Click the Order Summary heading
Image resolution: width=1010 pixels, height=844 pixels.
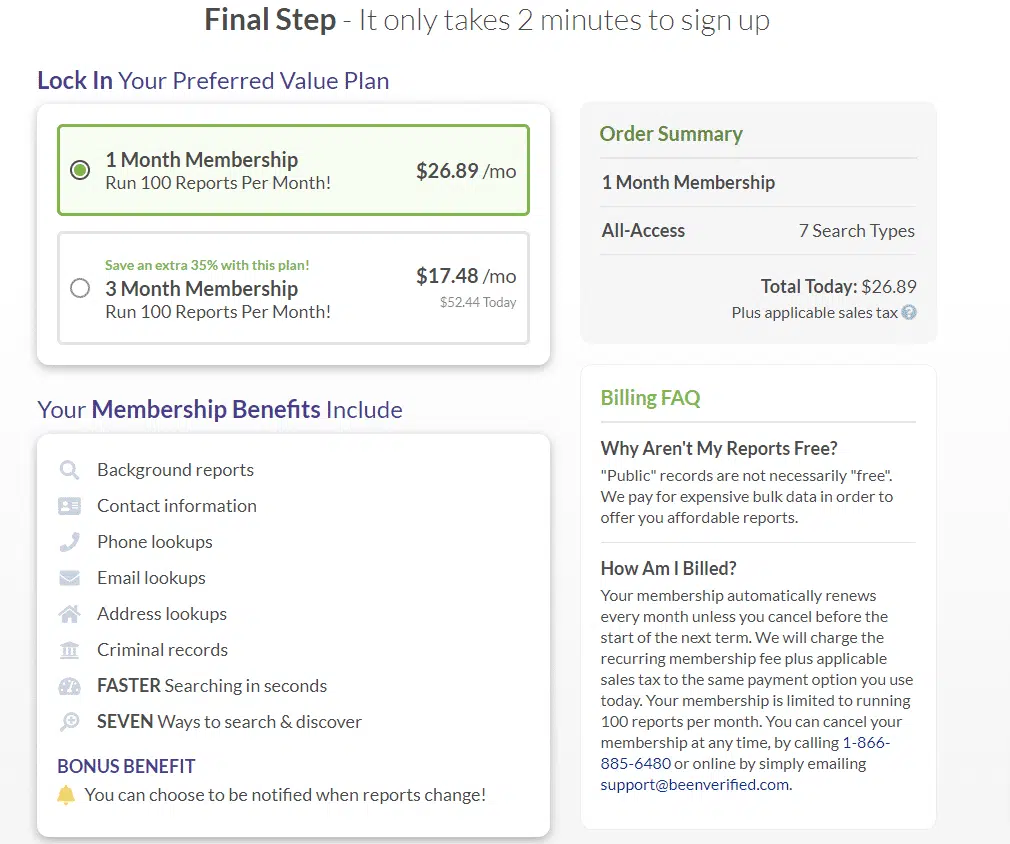[x=671, y=134]
